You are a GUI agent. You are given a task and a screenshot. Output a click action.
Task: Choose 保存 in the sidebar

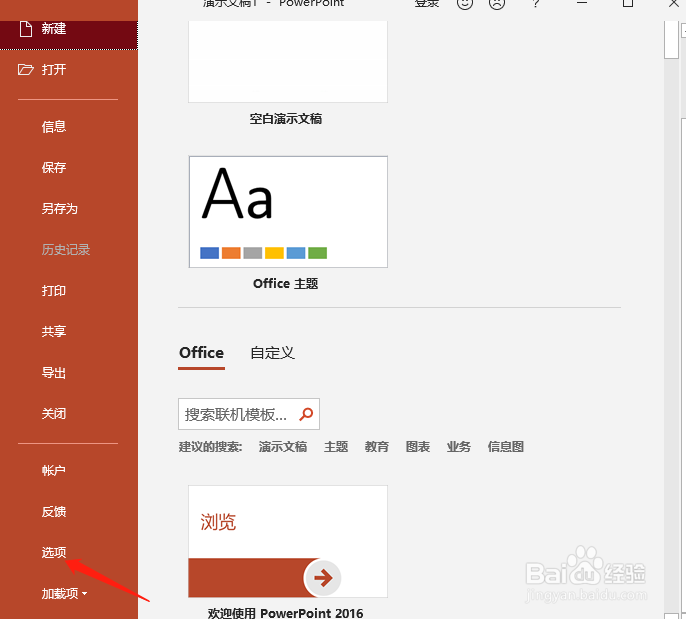click(54, 168)
